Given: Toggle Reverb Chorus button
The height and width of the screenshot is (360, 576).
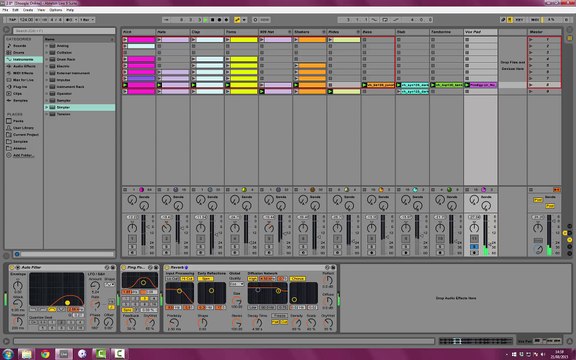Looking at the screenshot, I should pyautogui.click(x=298, y=279).
